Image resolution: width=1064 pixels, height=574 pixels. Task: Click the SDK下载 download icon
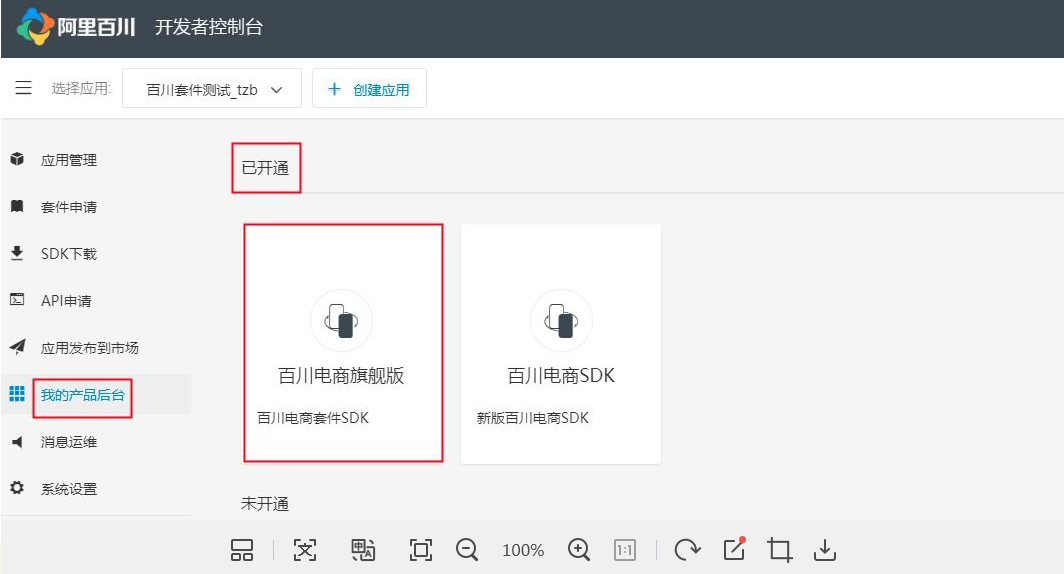17,253
